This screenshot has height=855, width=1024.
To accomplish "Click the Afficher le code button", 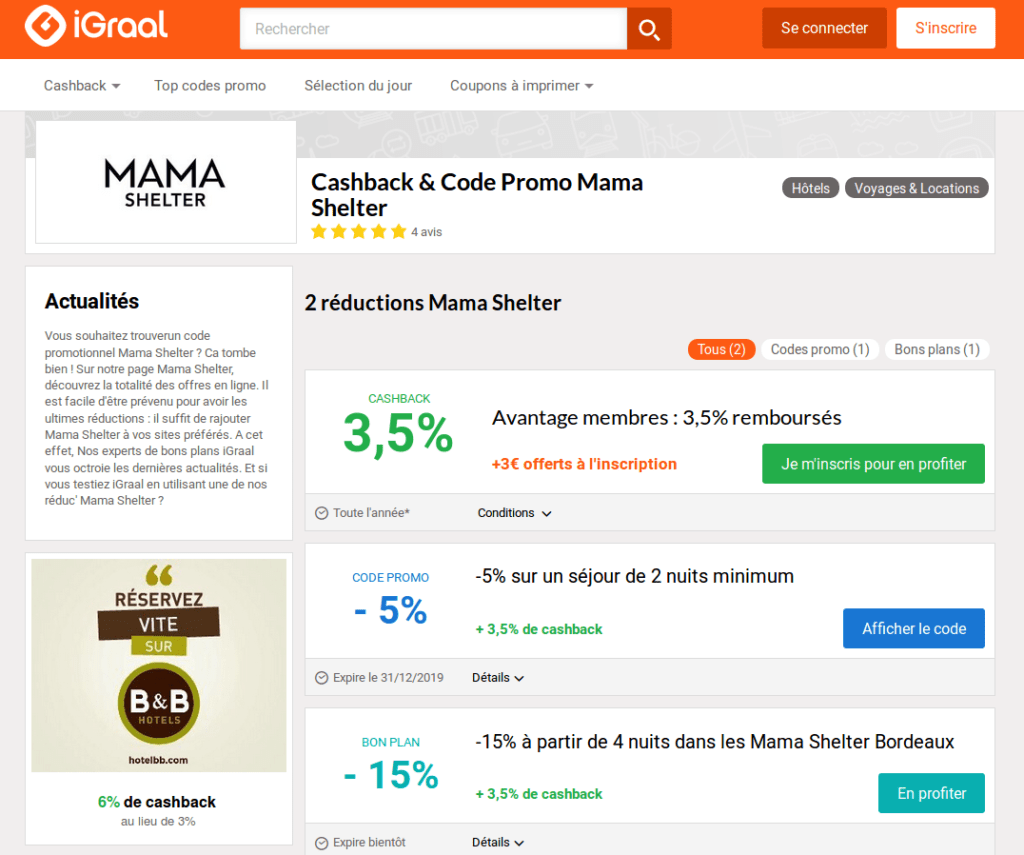I will click(x=913, y=629).
